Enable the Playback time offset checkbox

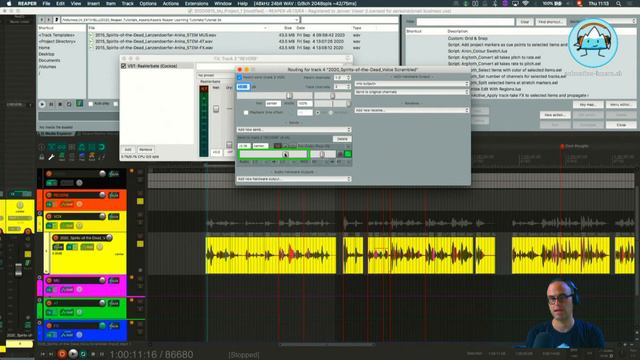pyautogui.click(x=246, y=112)
